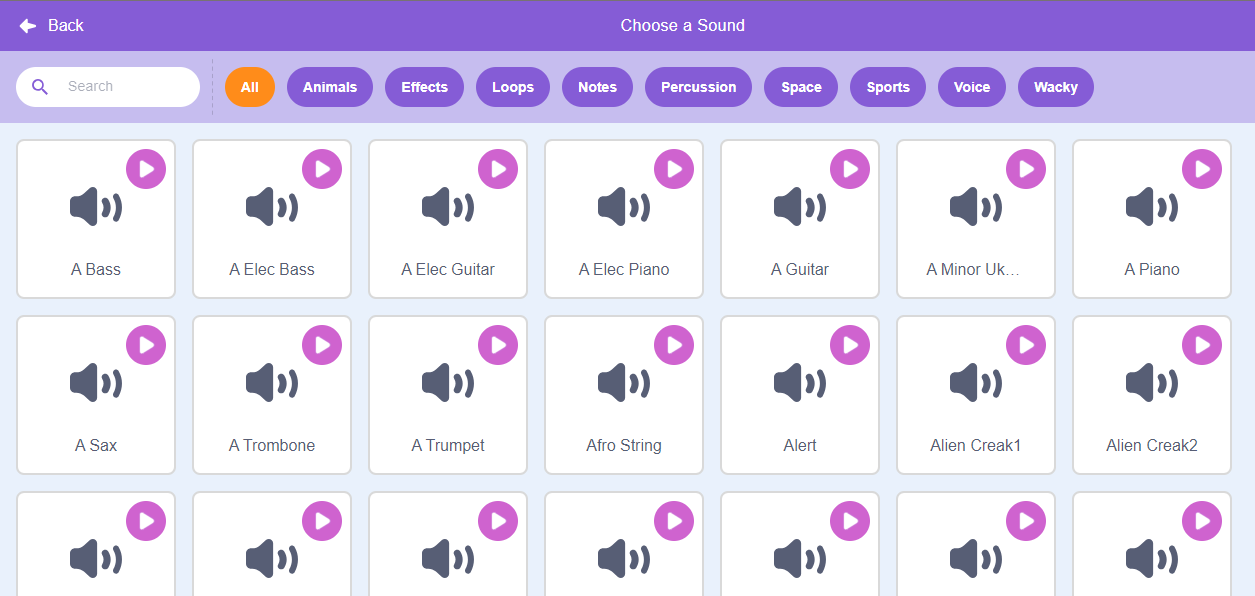Click the back arrow icon
Image resolution: width=1255 pixels, height=596 pixels.
pyautogui.click(x=28, y=26)
